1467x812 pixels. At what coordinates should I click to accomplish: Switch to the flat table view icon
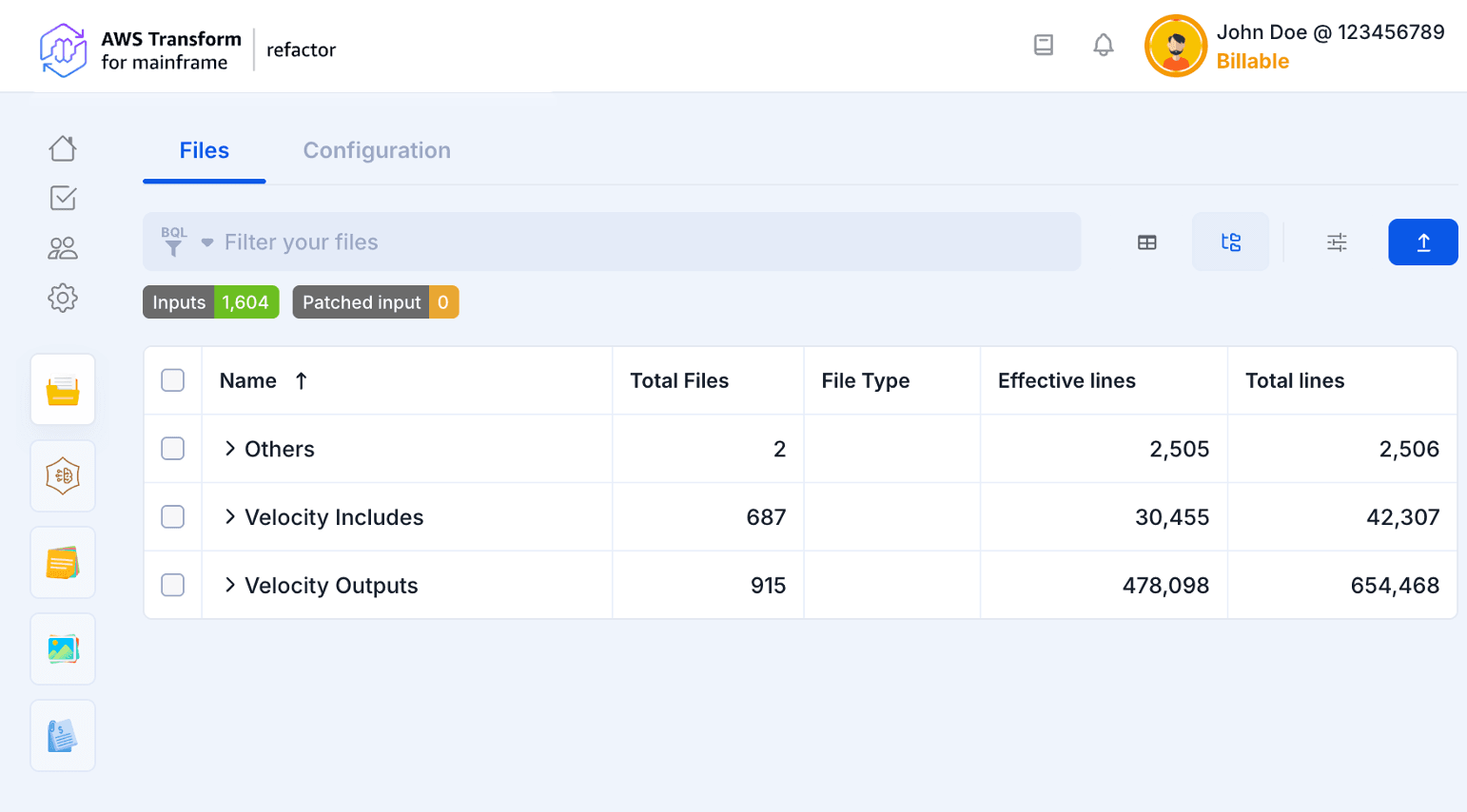coord(1147,242)
